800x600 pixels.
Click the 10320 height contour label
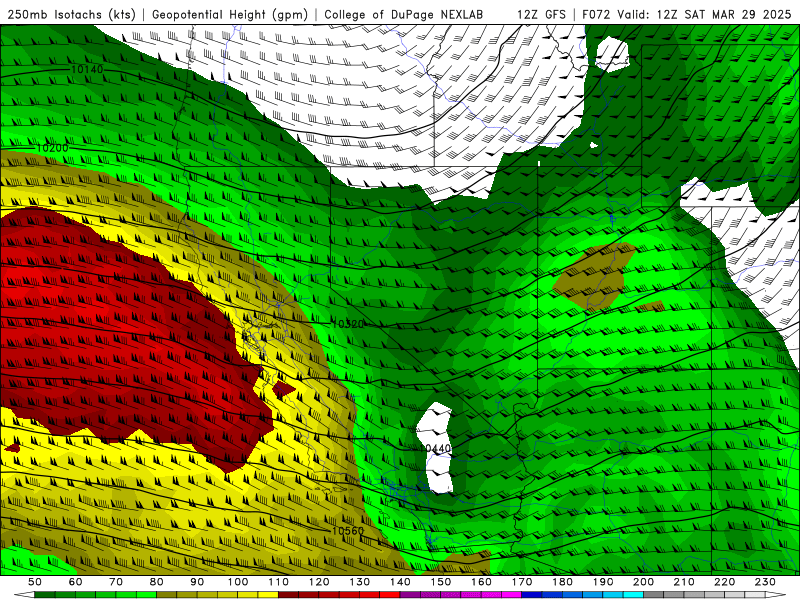pos(348,323)
